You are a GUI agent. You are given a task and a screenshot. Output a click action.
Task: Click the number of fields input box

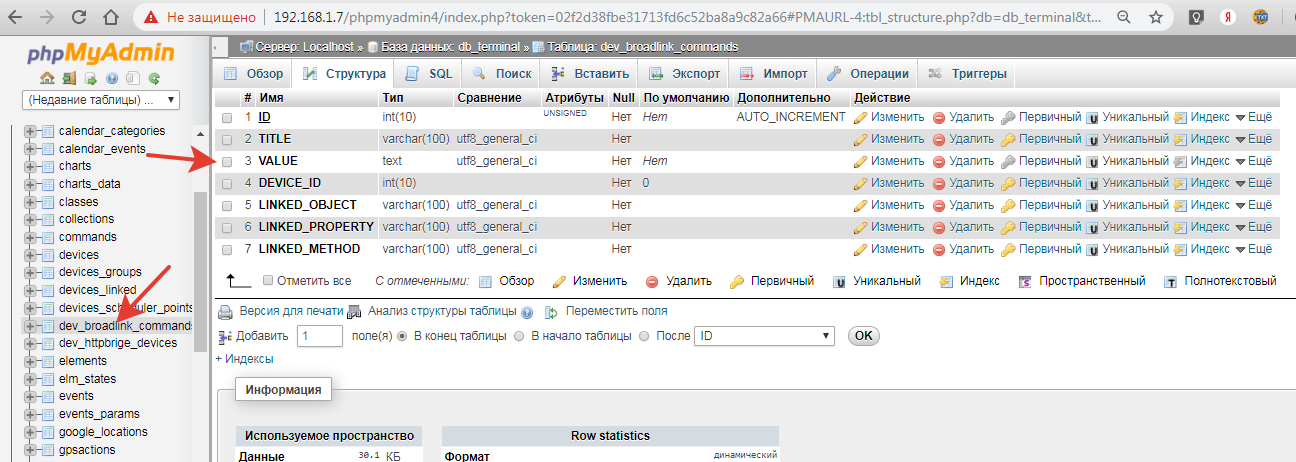[x=320, y=336]
